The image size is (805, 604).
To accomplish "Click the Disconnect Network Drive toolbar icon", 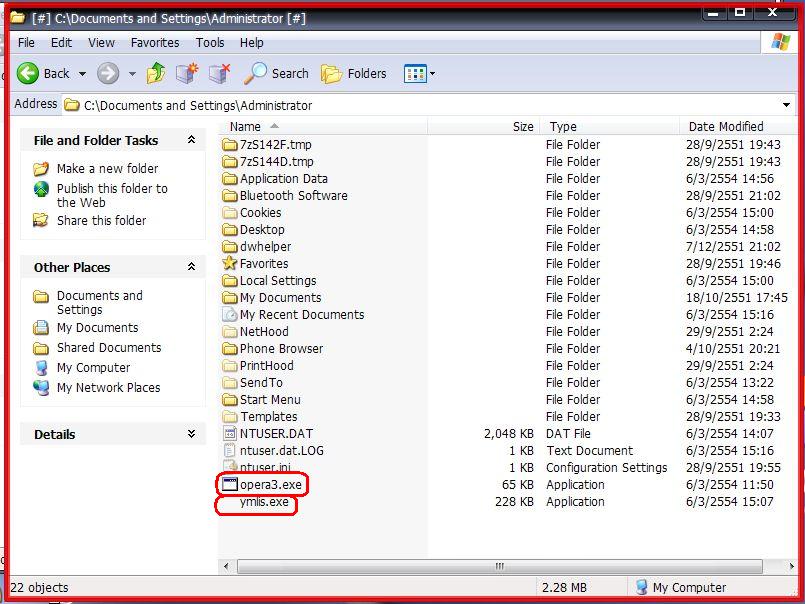I will point(220,73).
